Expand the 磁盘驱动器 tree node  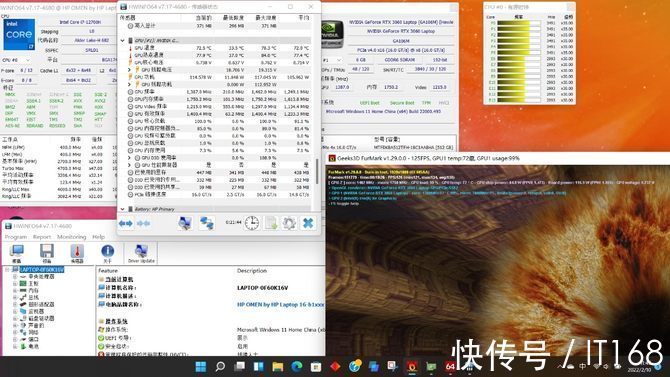point(15,318)
